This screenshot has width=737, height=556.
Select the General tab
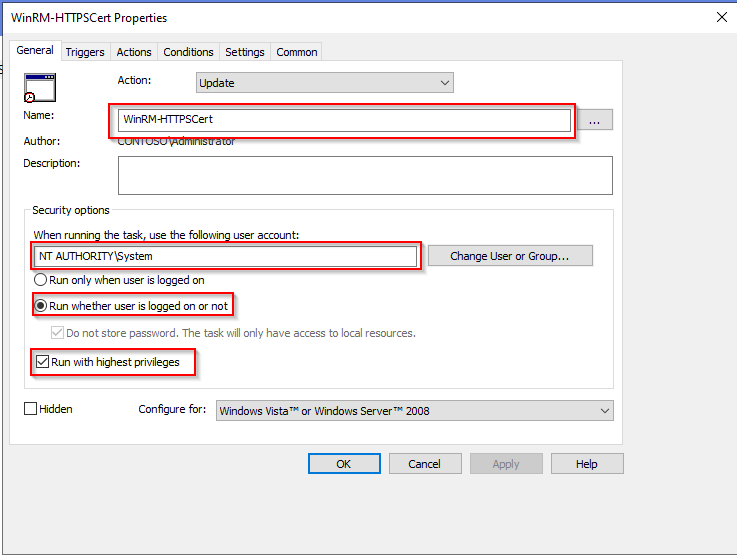tap(35, 51)
